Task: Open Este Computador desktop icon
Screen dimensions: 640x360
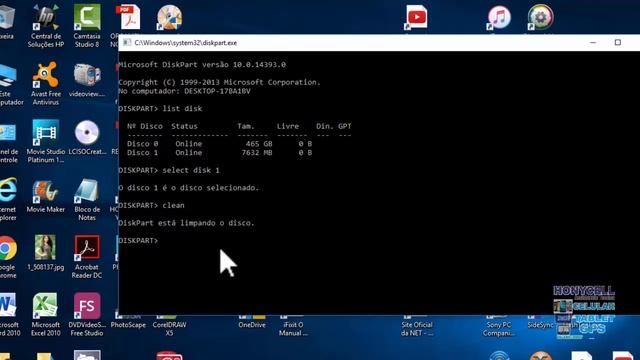Action: 10,84
